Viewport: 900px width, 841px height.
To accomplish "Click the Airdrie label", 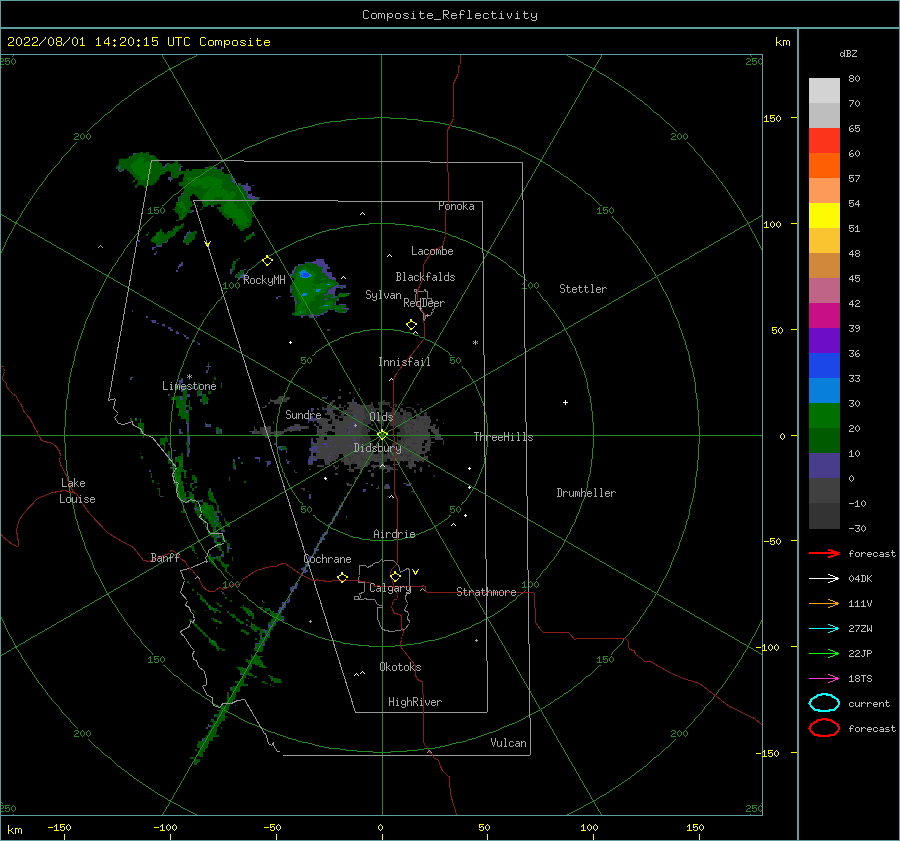I will [394, 534].
